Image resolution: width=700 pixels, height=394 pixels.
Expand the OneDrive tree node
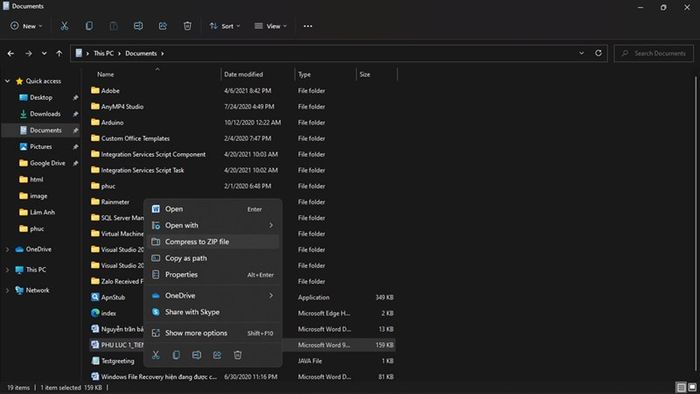point(7,249)
